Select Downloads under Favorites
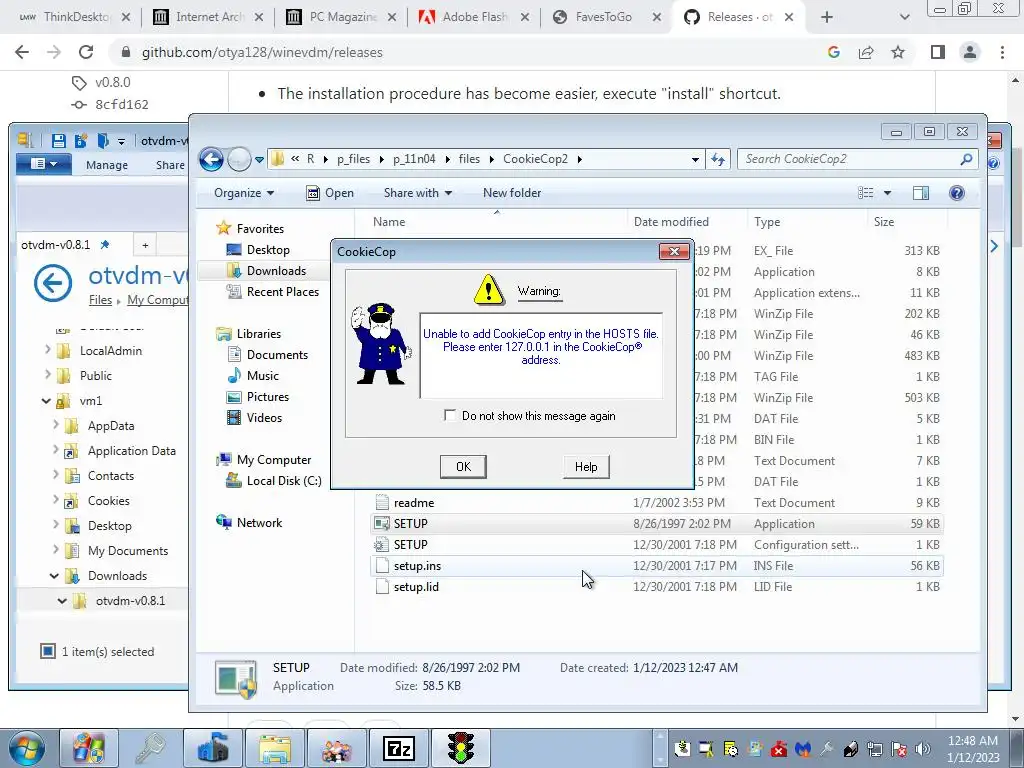This screenshot has width=1024, height=768. [x=276, y=270]
